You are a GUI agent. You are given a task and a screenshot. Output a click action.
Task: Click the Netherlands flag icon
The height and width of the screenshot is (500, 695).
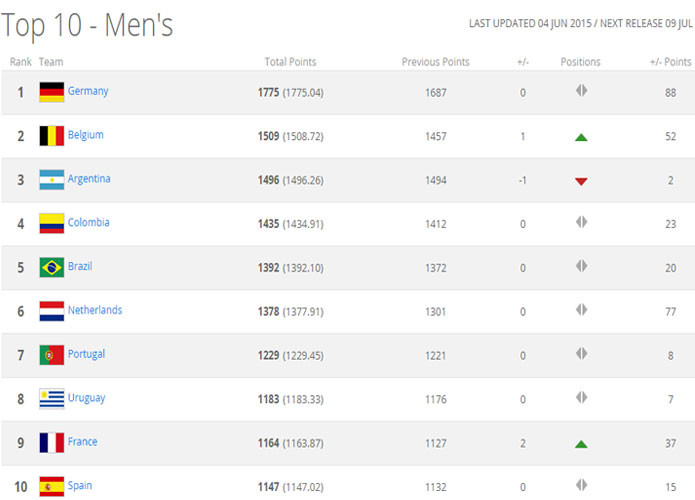coord(51,311)
